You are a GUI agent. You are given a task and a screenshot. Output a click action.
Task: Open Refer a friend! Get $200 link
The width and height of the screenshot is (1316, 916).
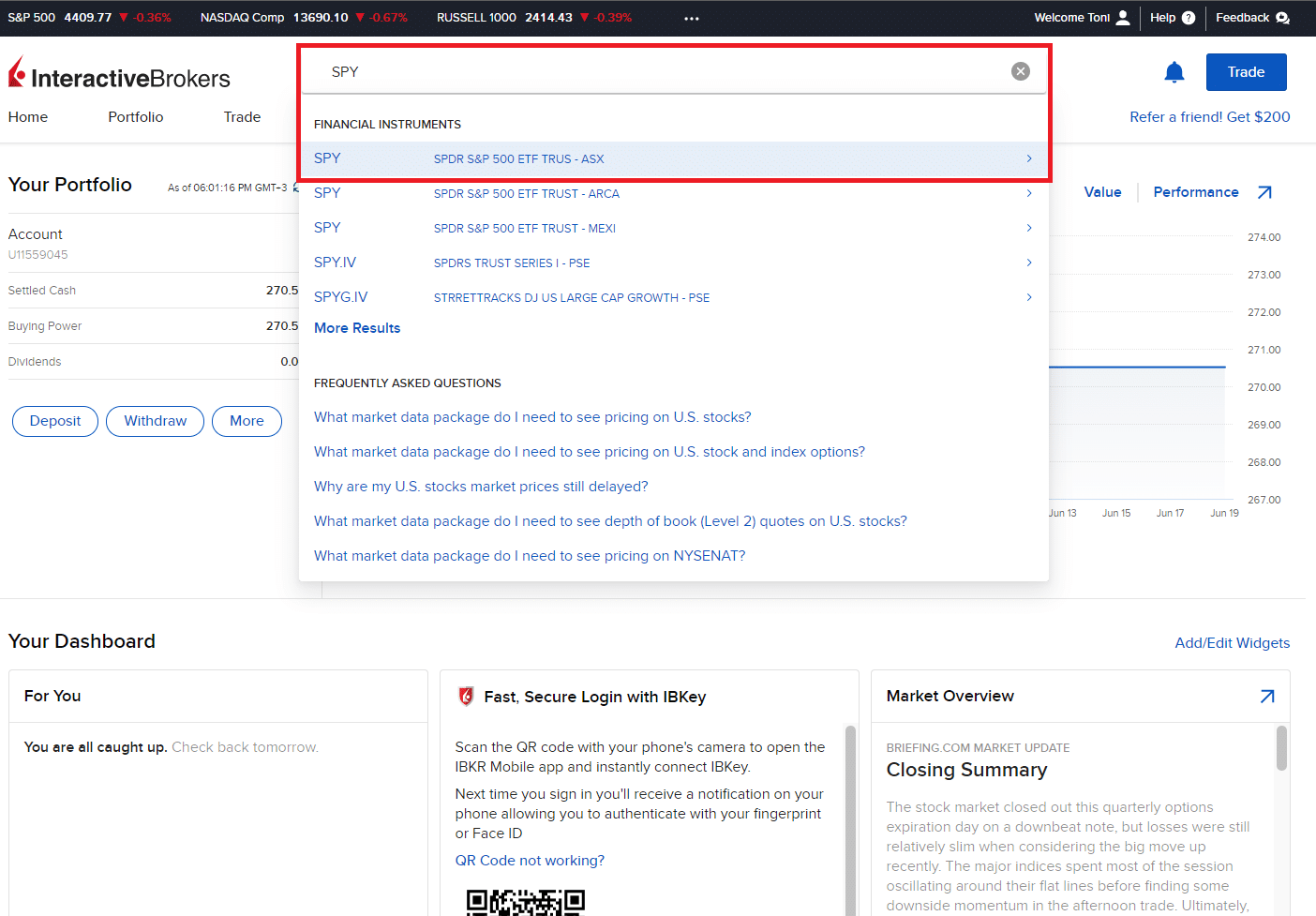(1209, 117)
